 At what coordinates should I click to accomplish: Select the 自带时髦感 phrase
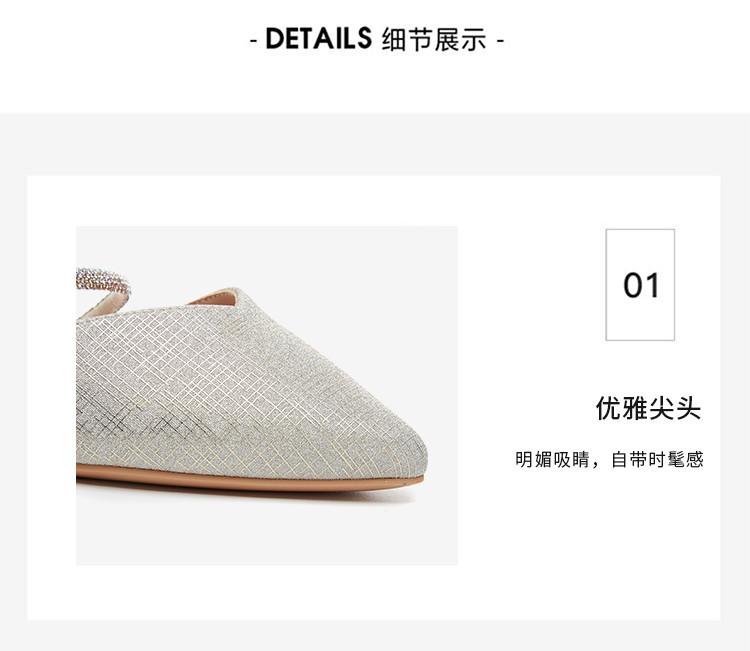[x=657, y=460]
